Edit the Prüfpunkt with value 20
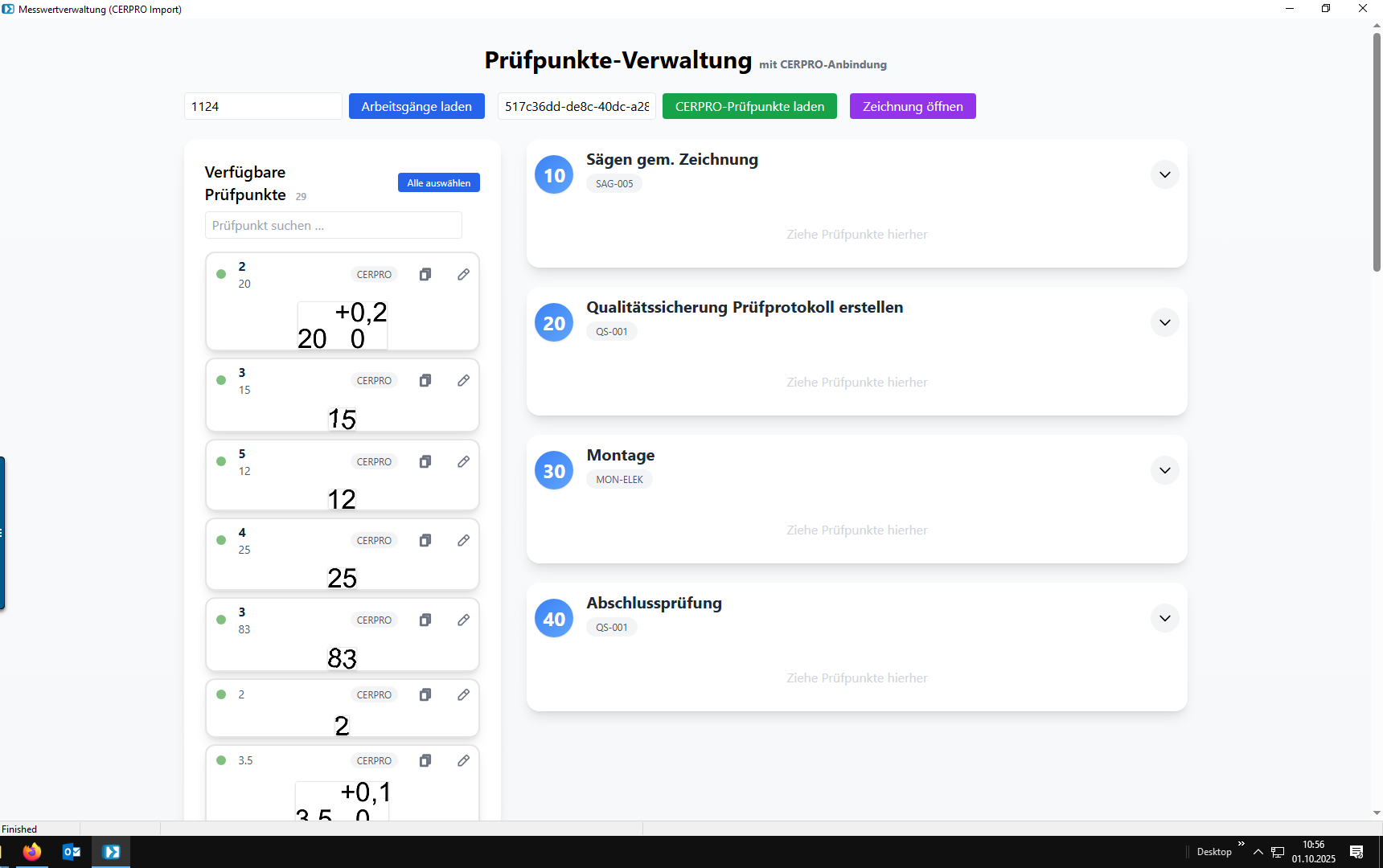Viewport: 1383px width, 868px height. pyautogui.click(x=464, y=275)
